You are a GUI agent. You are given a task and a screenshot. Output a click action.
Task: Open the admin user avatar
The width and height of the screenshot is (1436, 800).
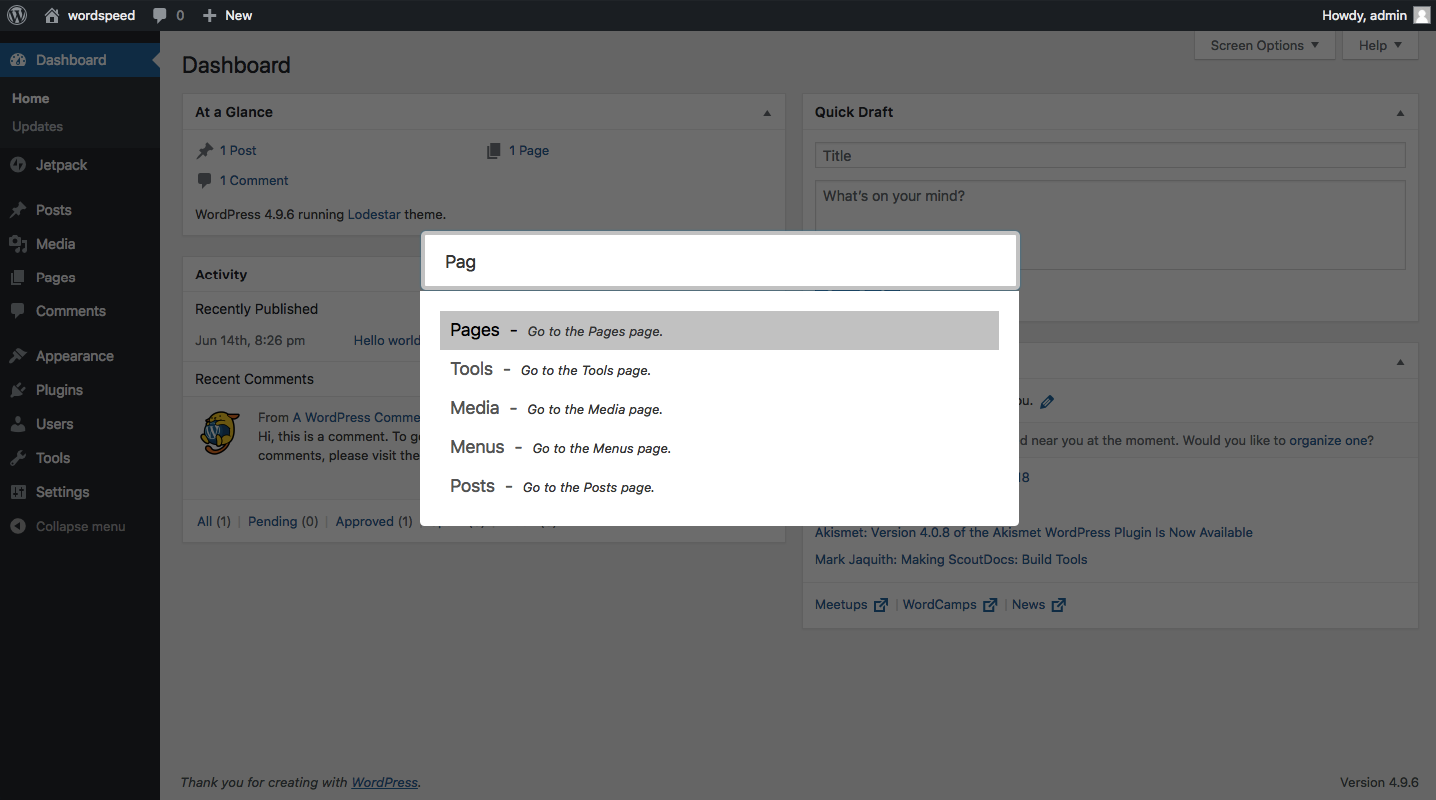pos(1421,15)
